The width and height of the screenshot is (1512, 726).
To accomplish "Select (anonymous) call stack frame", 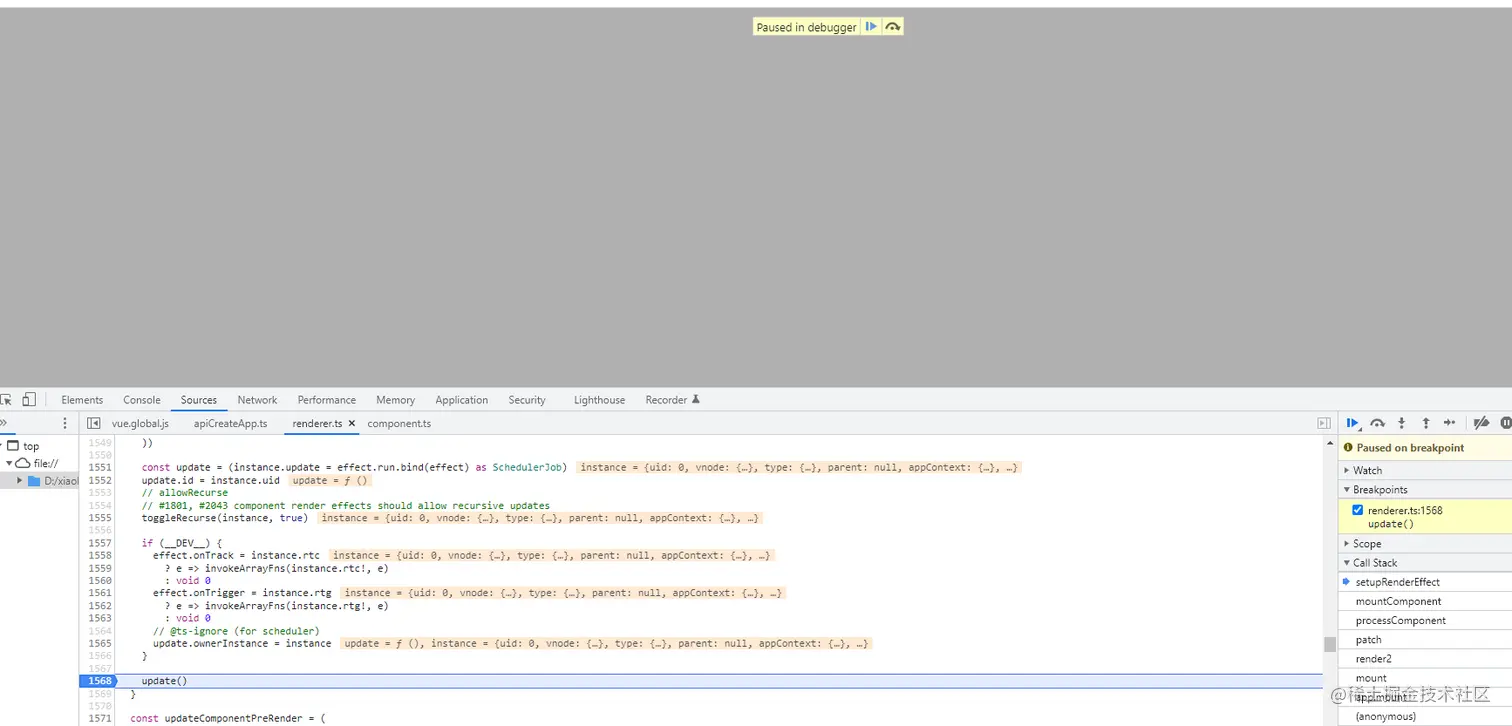I will click(1425, 716).
